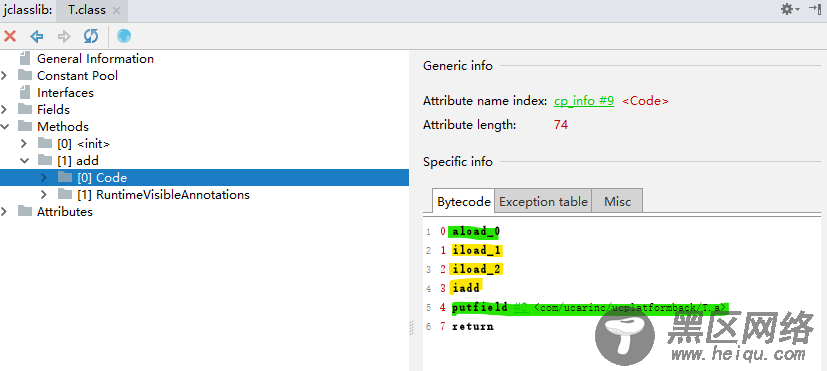Click the <Code> attribute name text

(646, 101)
